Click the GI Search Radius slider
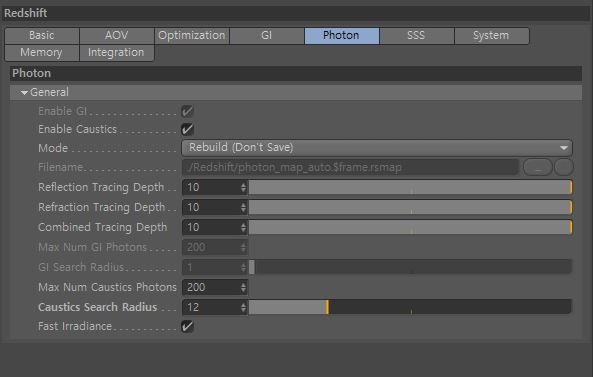 (x=410, y=267)
